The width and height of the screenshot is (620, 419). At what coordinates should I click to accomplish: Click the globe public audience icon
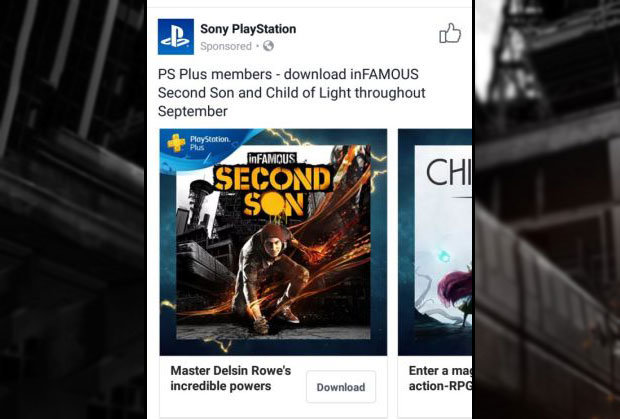pos(268,46)
